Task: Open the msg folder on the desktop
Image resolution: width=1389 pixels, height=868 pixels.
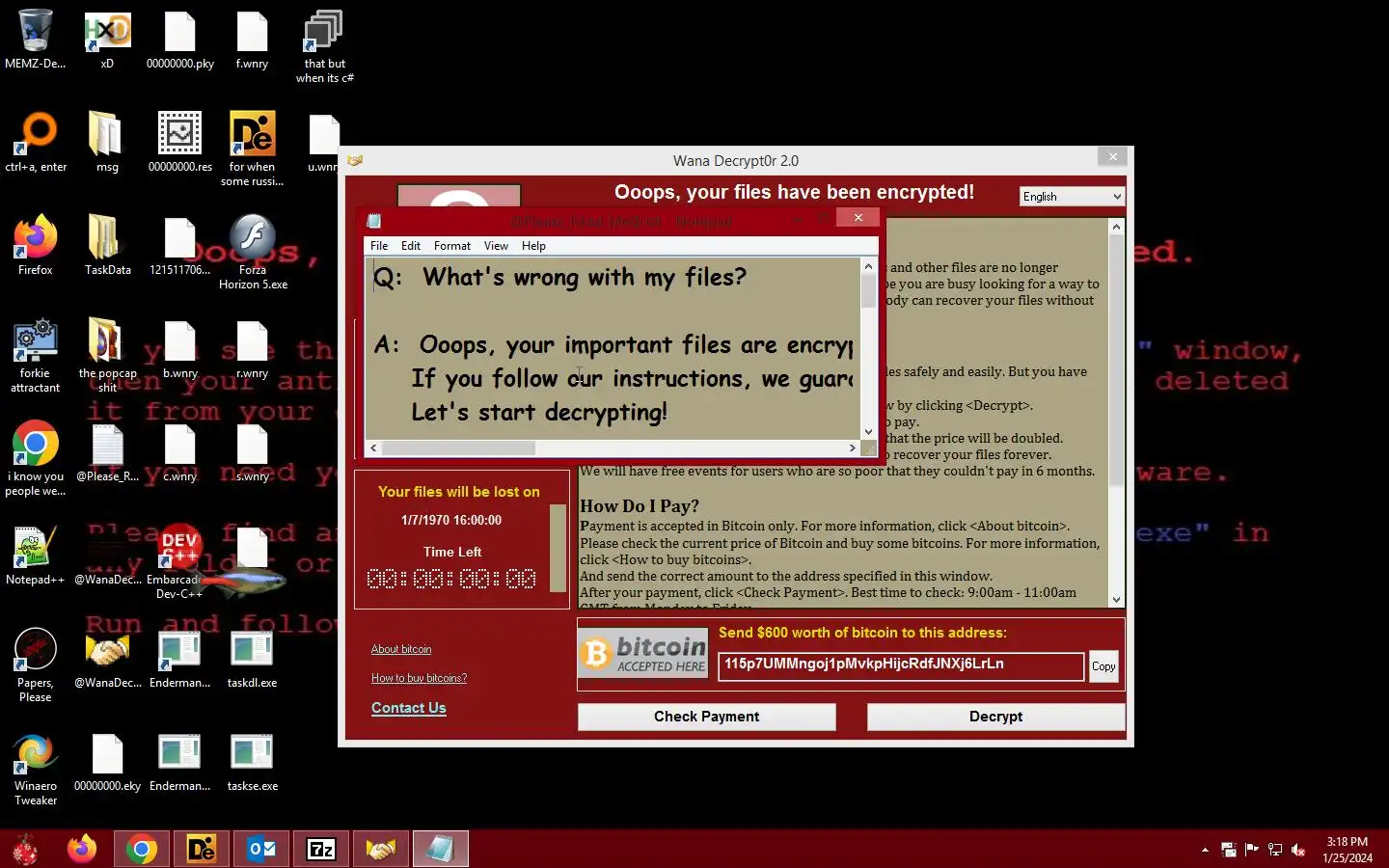Action: tap(107, 143)
